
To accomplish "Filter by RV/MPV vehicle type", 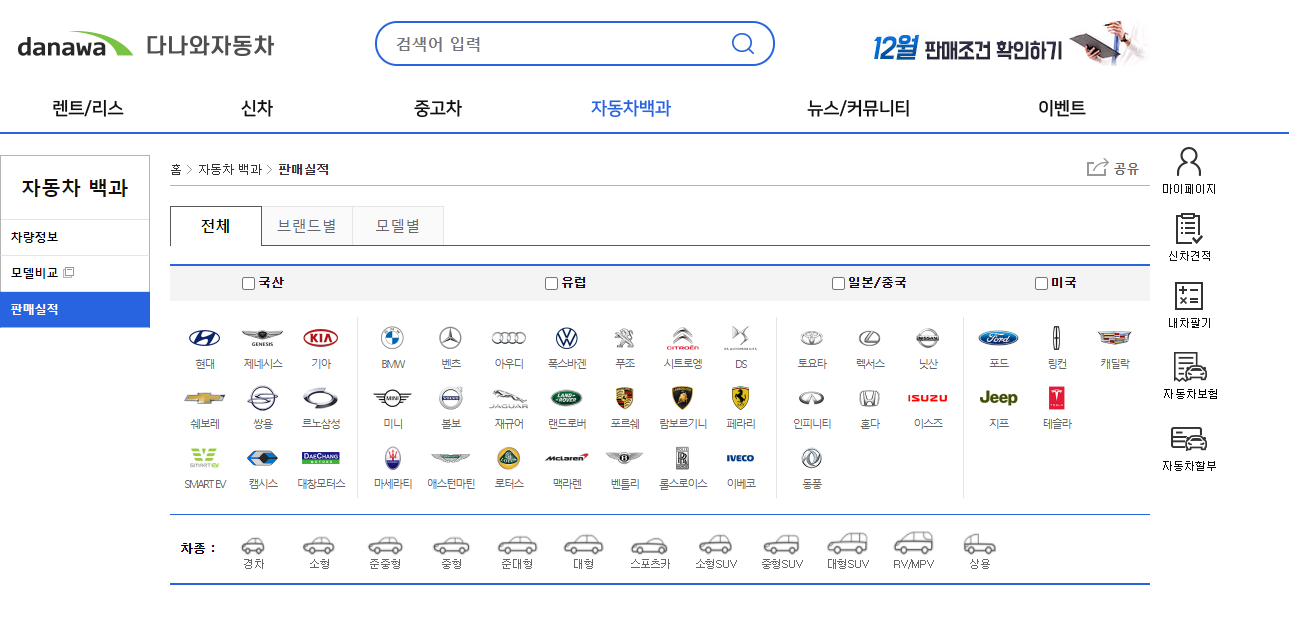I will pyautogui.click(x=913, y=550).
